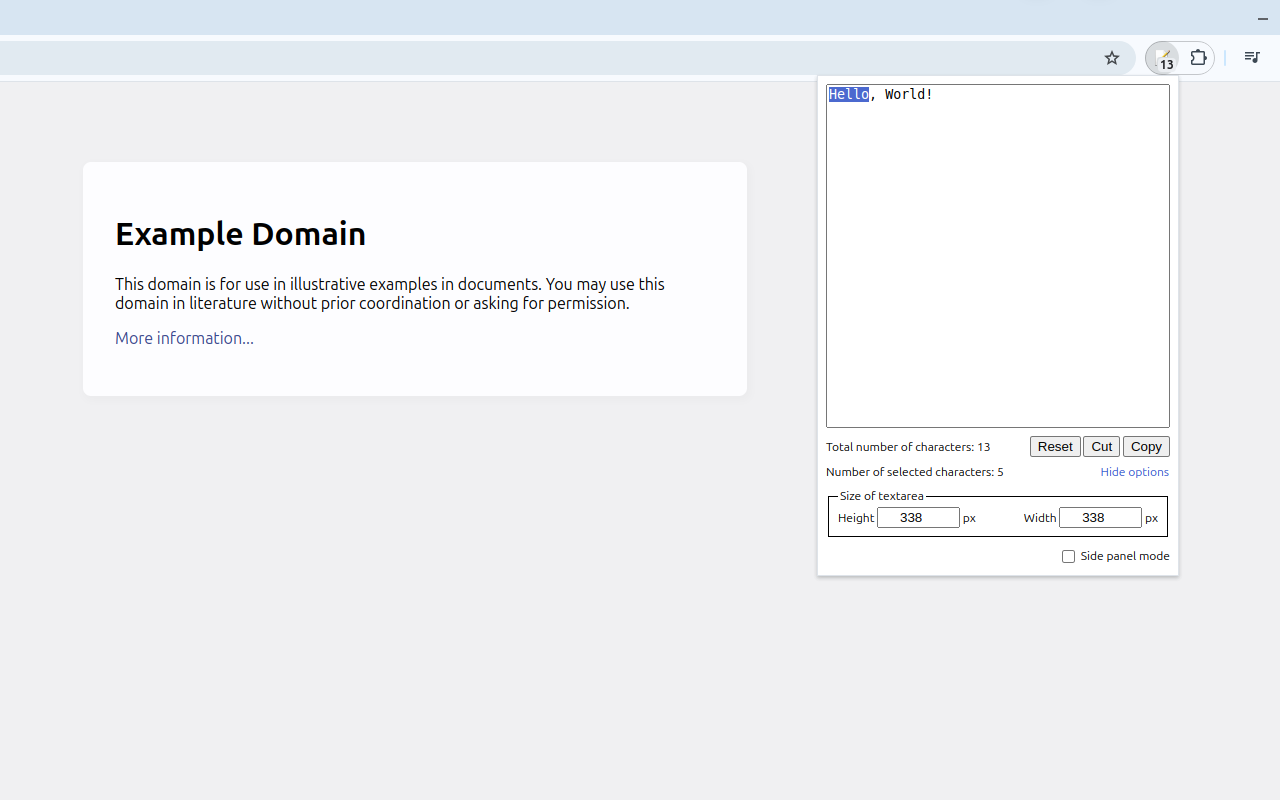The width and height of the screenshot is (1280, 800).
Task: Click the Number of selected characters text
Action: [x=914, y=472]
